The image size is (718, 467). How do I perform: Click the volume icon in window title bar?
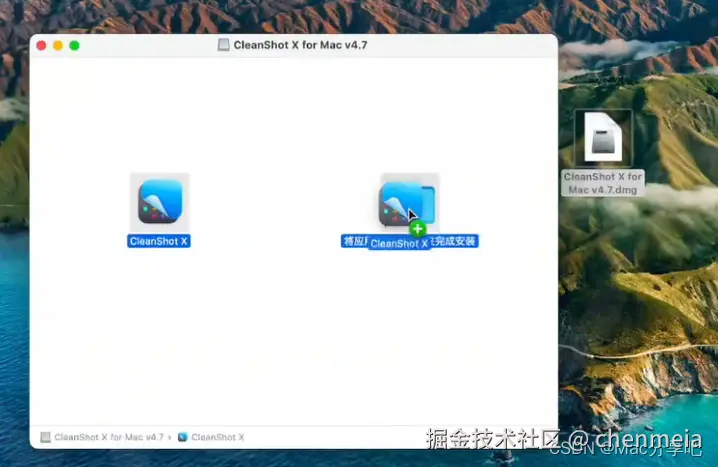tap(223, 45)
